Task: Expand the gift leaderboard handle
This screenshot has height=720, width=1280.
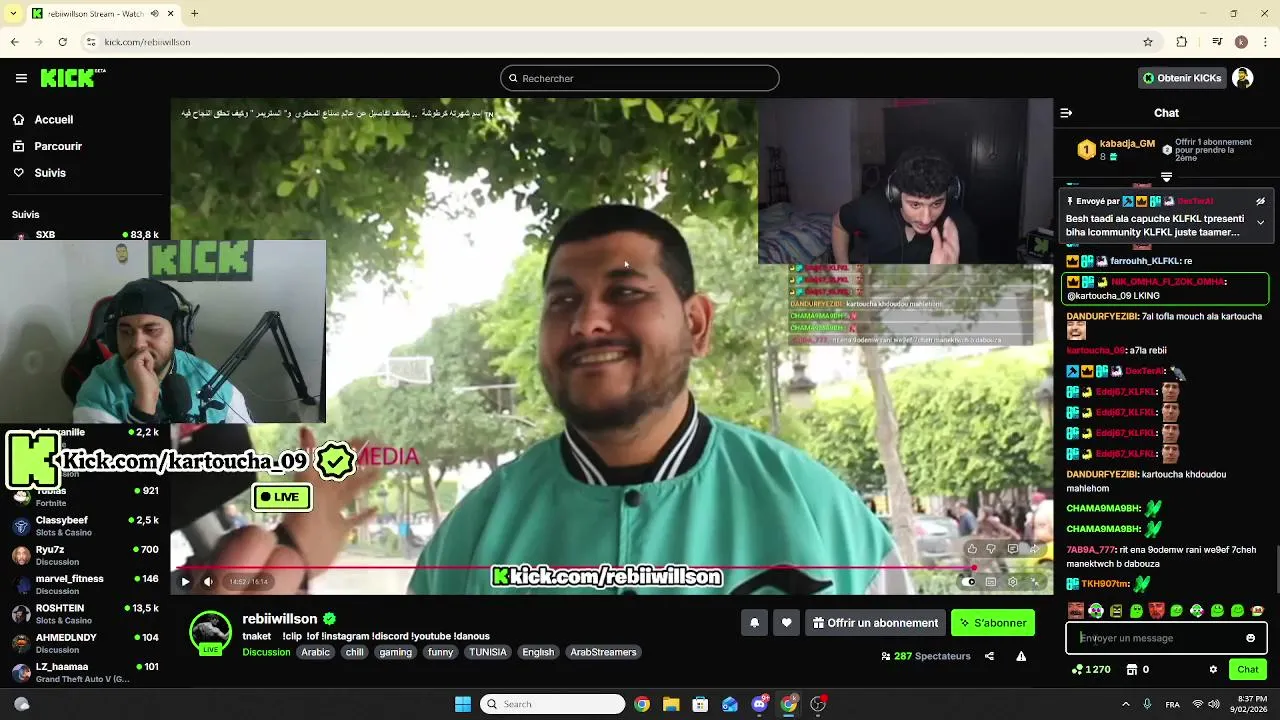Action: (x=1166, y=177)
